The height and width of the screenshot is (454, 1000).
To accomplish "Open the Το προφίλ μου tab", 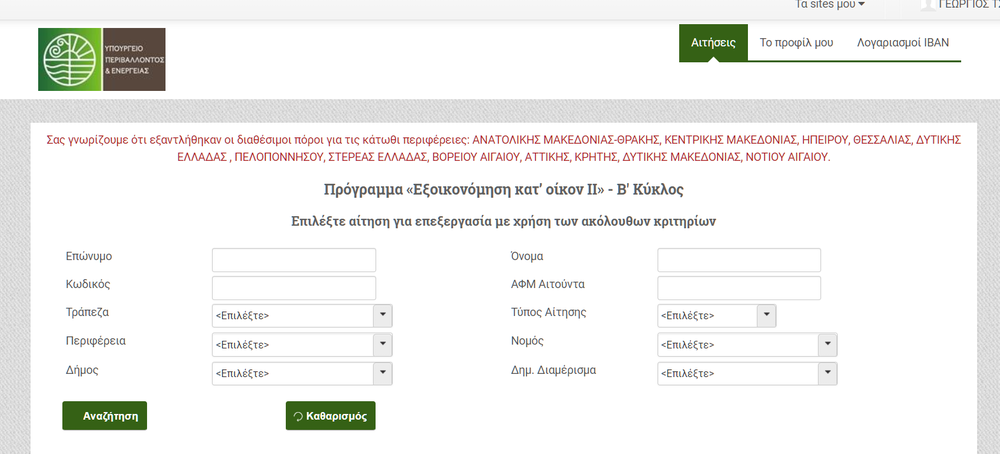I will (796, 43).
